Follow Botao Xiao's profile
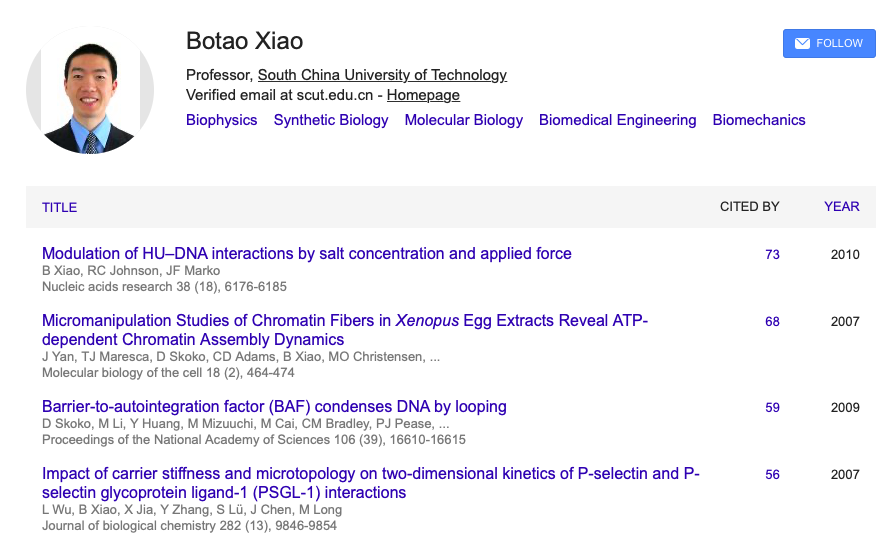 [x=829, y=44]
